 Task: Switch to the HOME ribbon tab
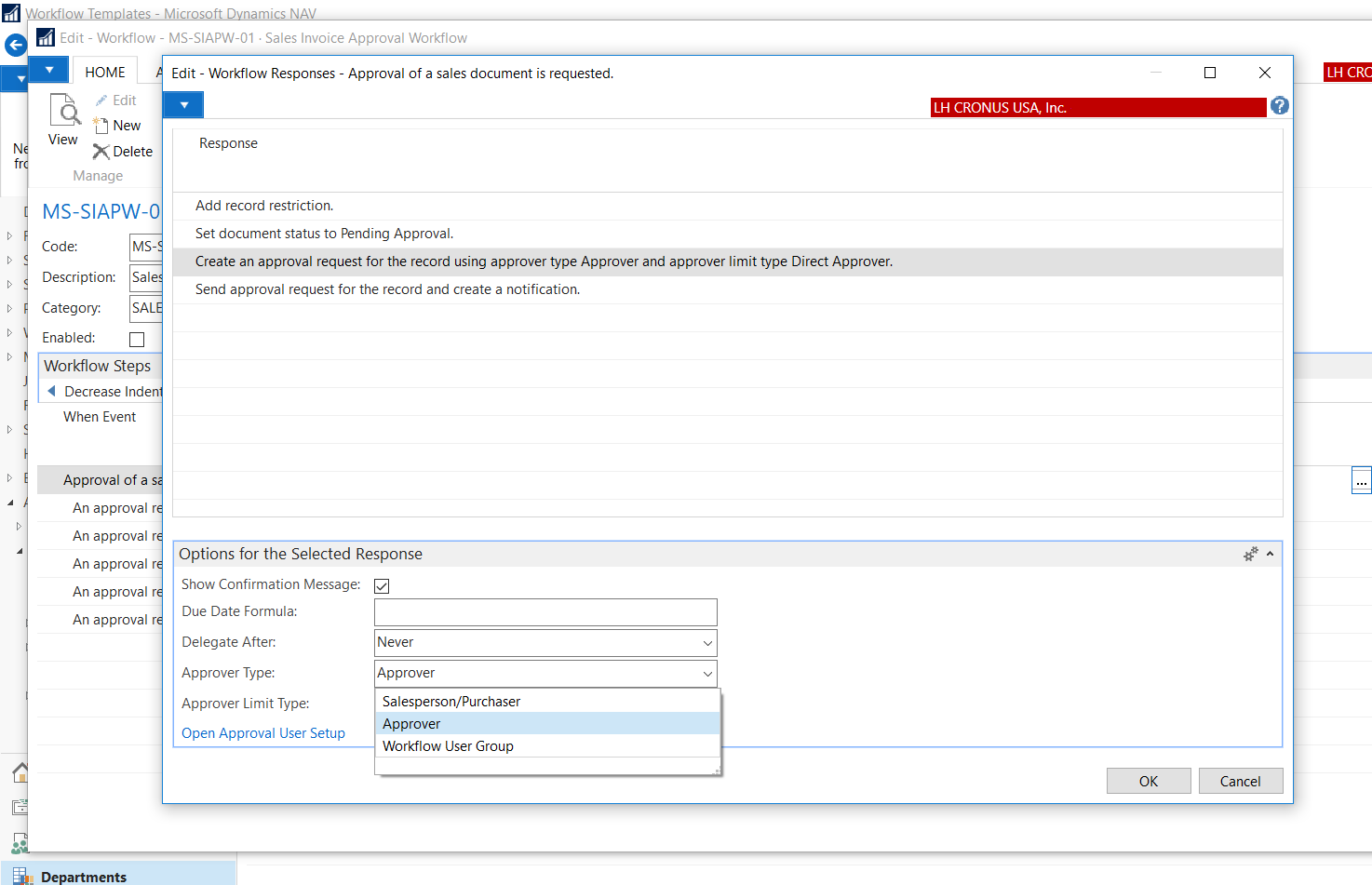click(105, 73)
